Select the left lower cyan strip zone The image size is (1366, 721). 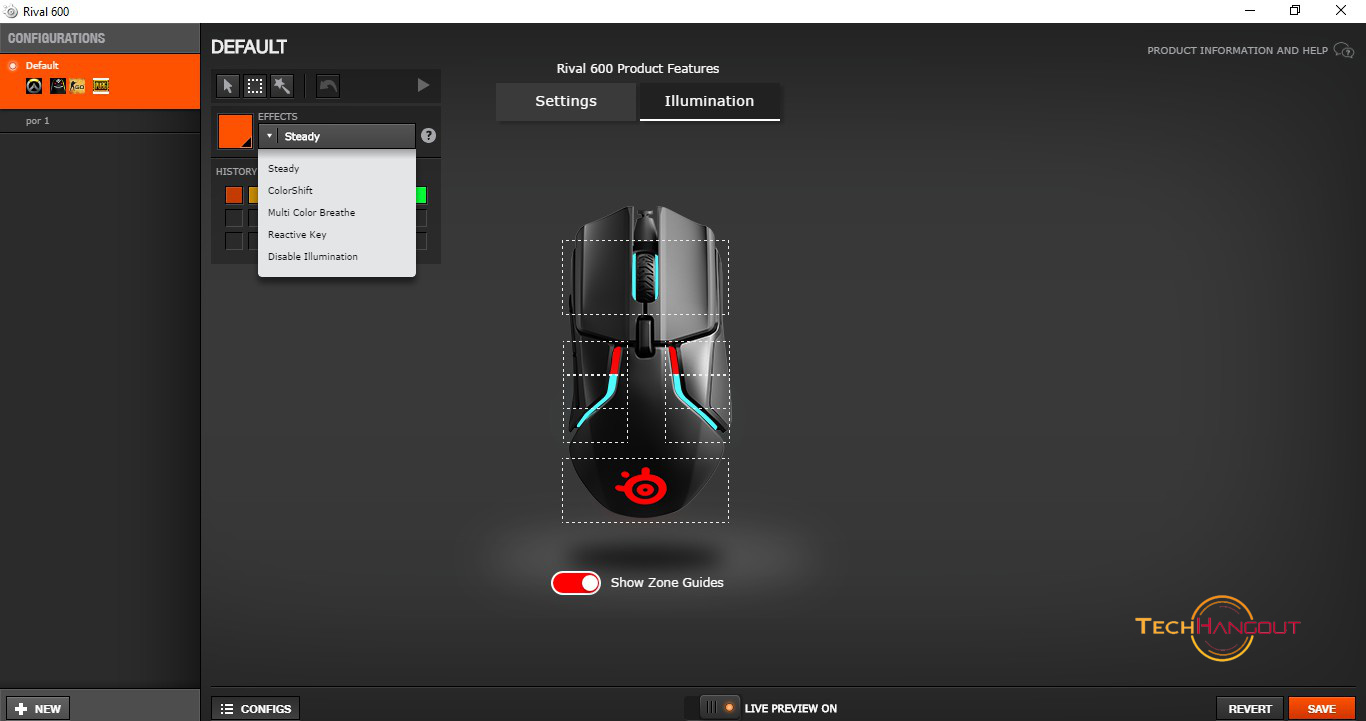(x=596, y=425)
